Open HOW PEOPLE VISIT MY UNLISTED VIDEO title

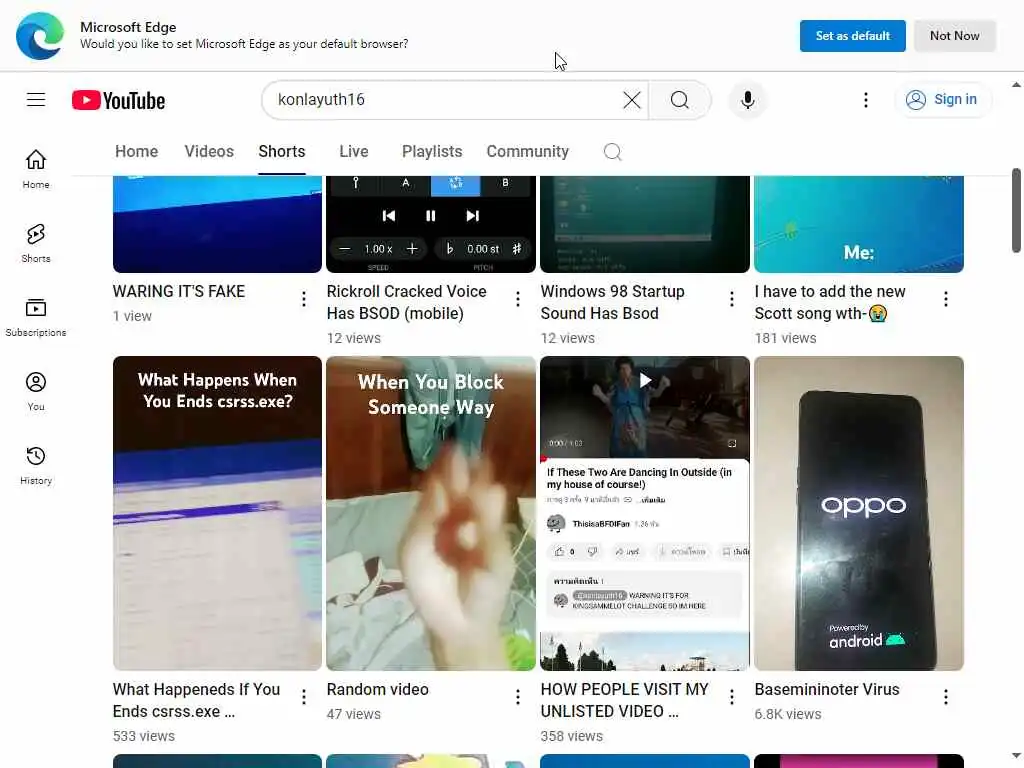click(x=624, y=700)
